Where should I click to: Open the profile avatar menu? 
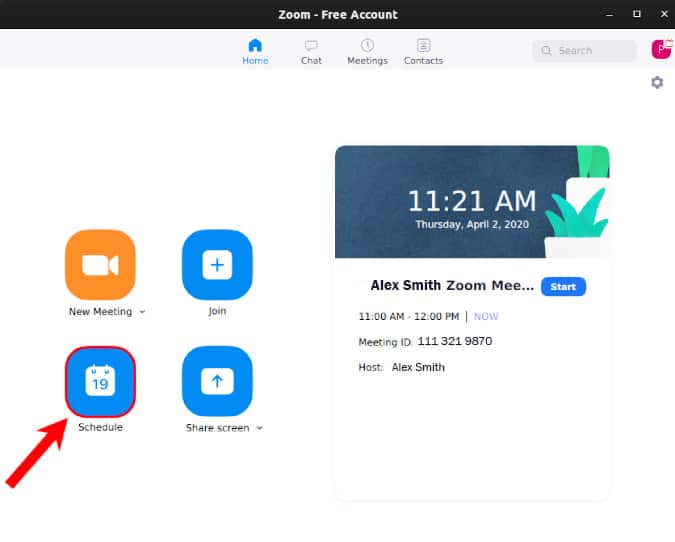click(x=661, y=50)
